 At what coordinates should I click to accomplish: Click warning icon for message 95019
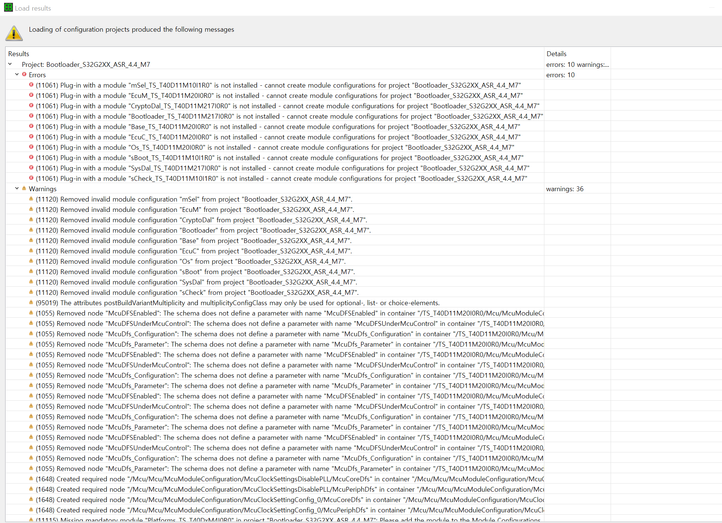click(31, 302)
